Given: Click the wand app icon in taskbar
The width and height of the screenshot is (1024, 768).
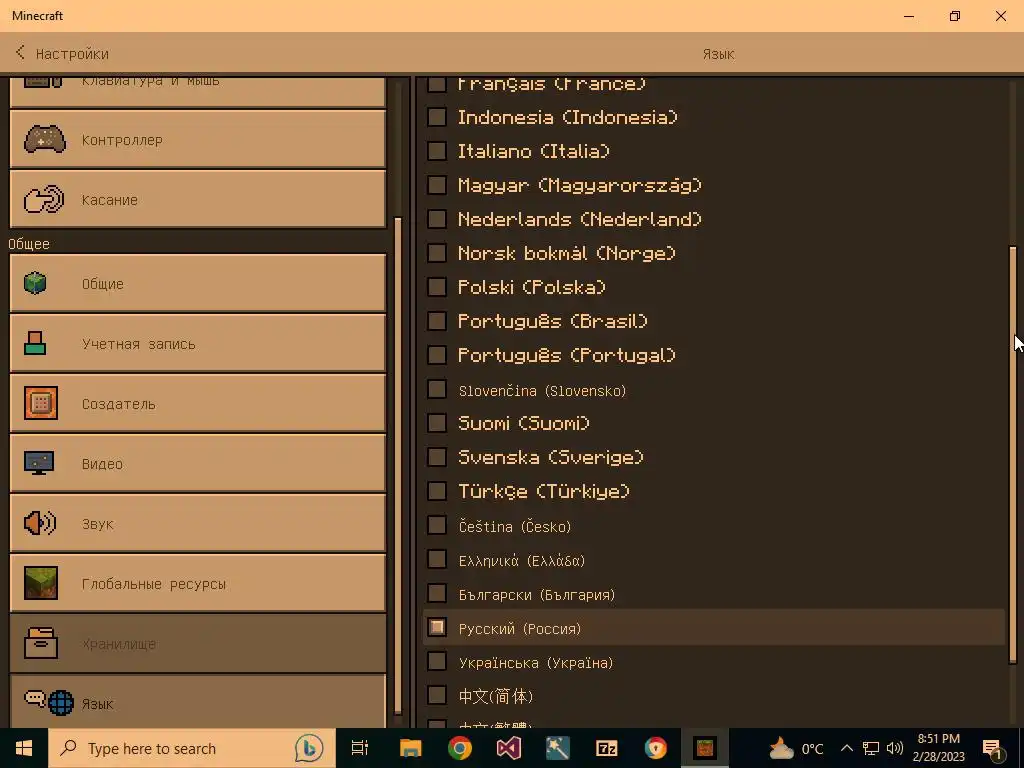Looking at the screenshot, I should click(558, 748).
